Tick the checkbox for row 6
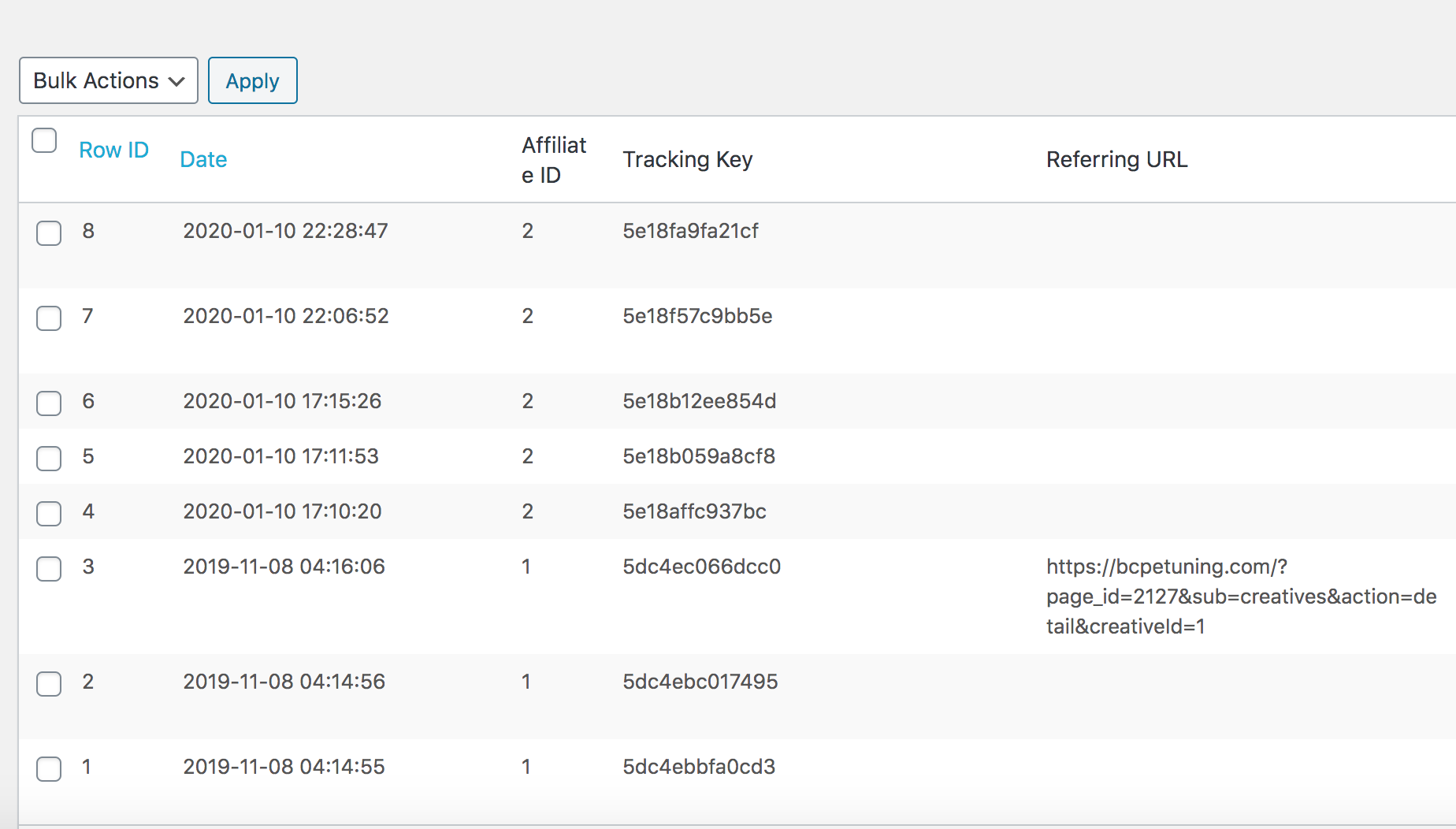 pos(49,403)
